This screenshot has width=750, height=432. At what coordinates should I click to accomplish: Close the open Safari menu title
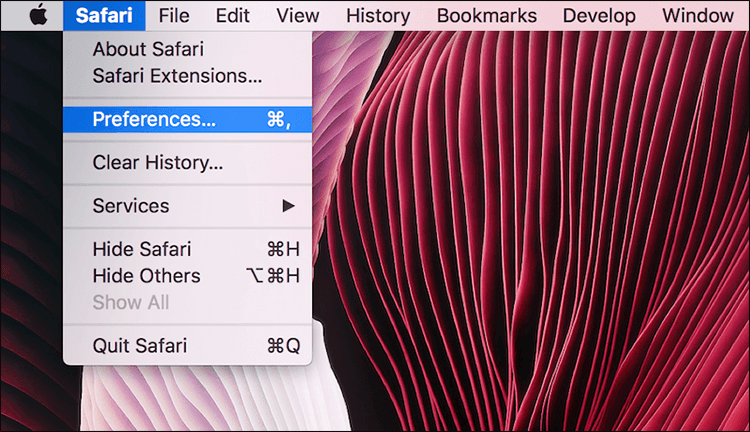(104, 15)
